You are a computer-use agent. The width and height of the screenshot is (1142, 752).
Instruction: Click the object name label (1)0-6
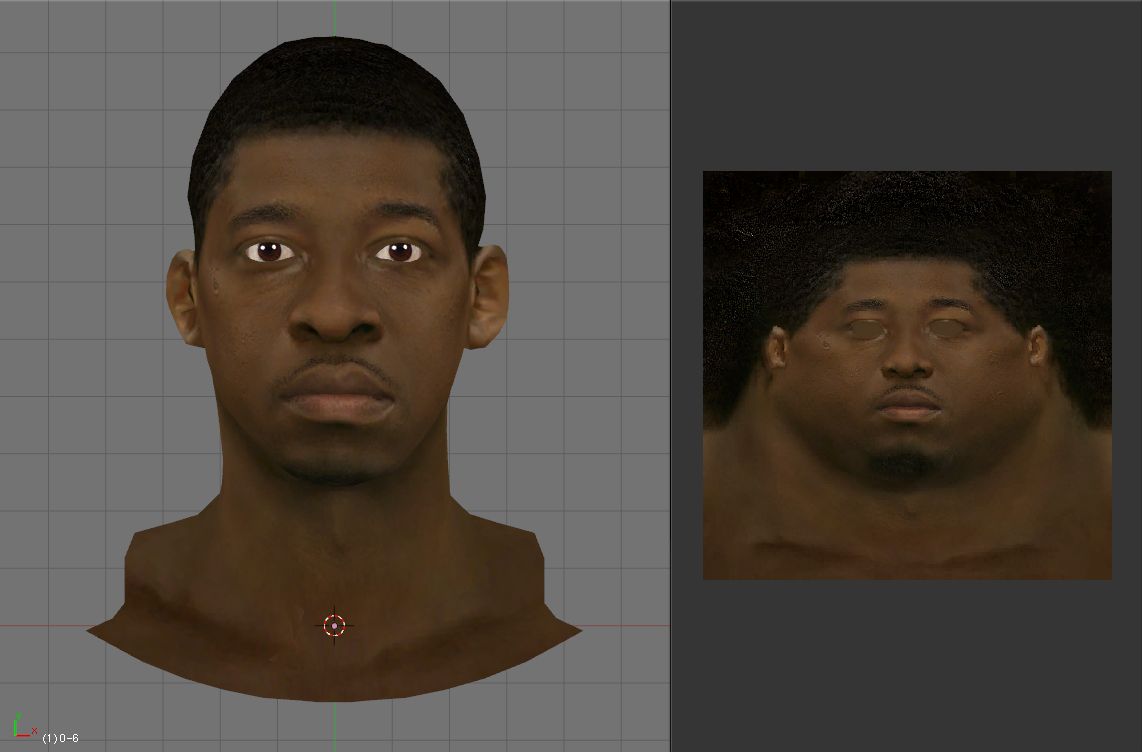(60, 738)
